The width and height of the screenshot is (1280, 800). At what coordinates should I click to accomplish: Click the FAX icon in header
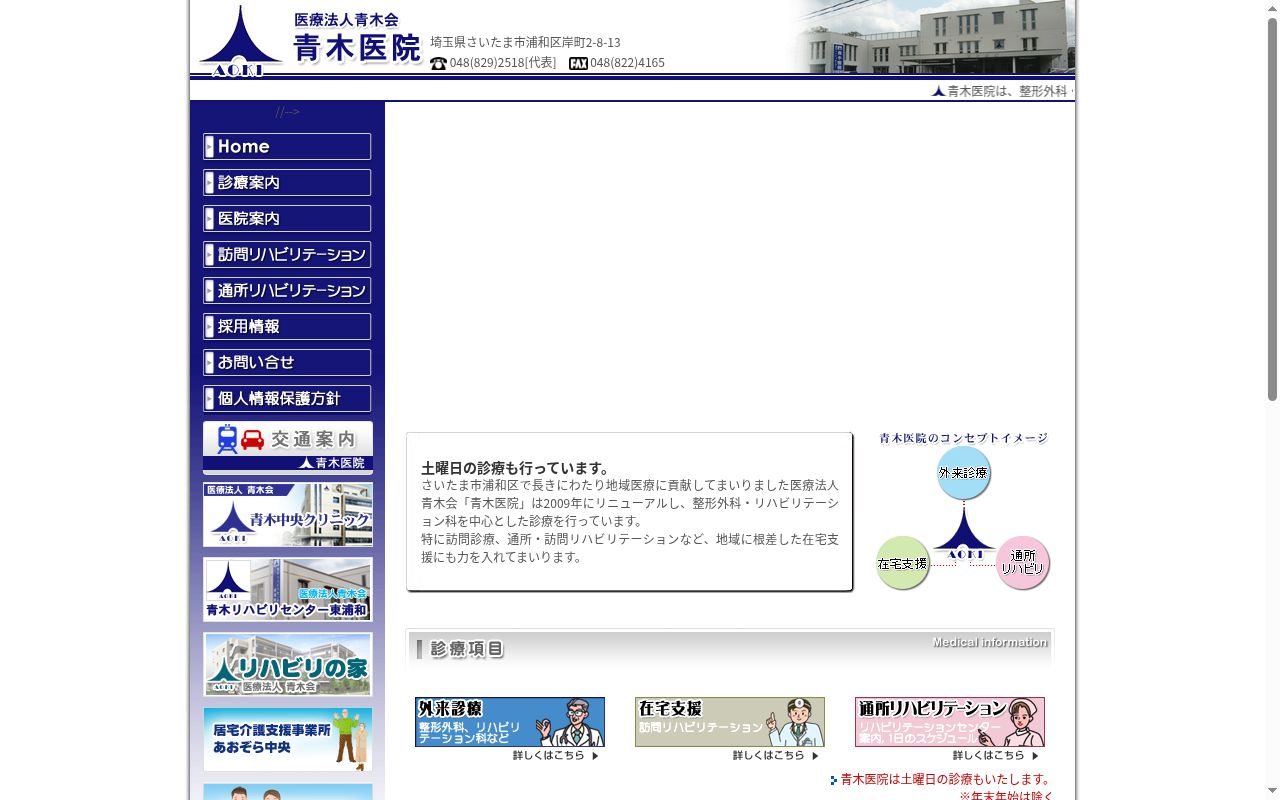pos(578,63)
